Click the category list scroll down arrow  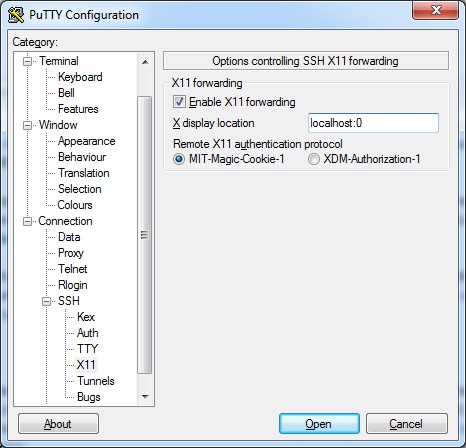[x=145, y=397]
